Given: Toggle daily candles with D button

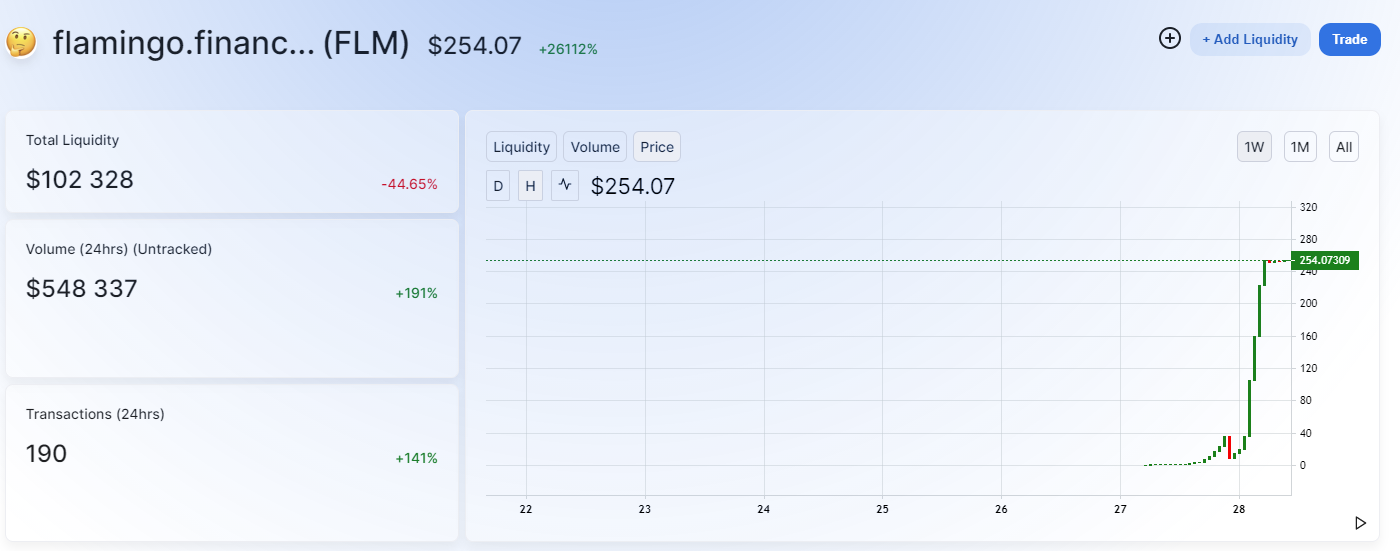Looking at the screenshot, I should click(x=498, y=185).
